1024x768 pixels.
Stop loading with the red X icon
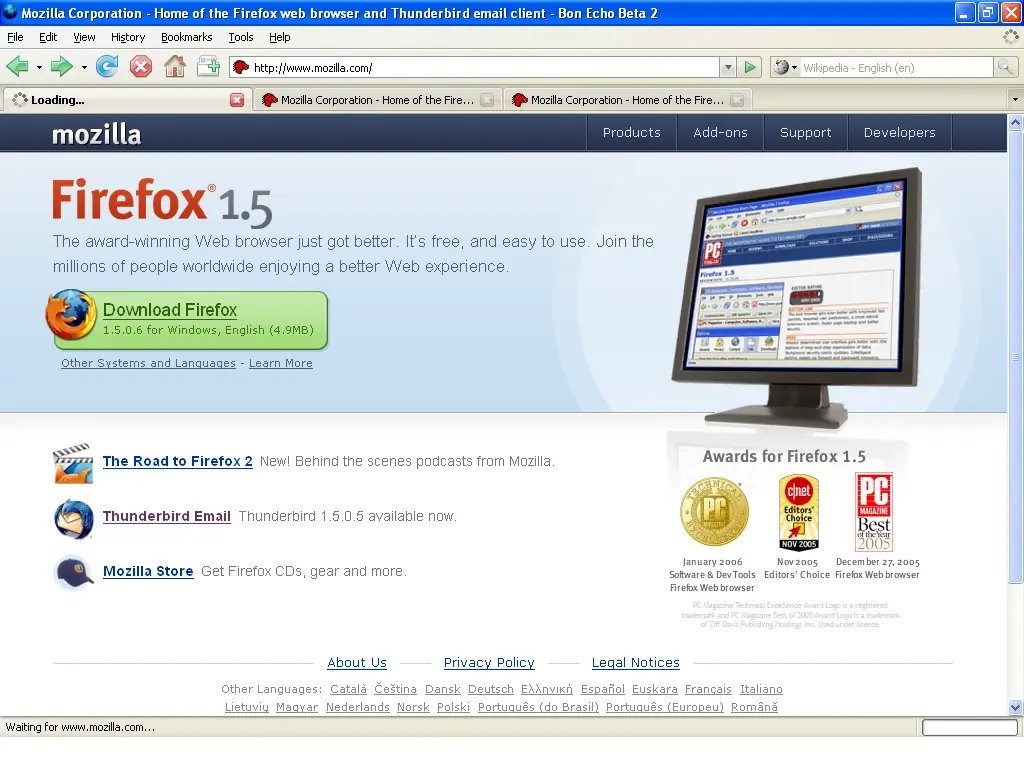coord(140,67)
